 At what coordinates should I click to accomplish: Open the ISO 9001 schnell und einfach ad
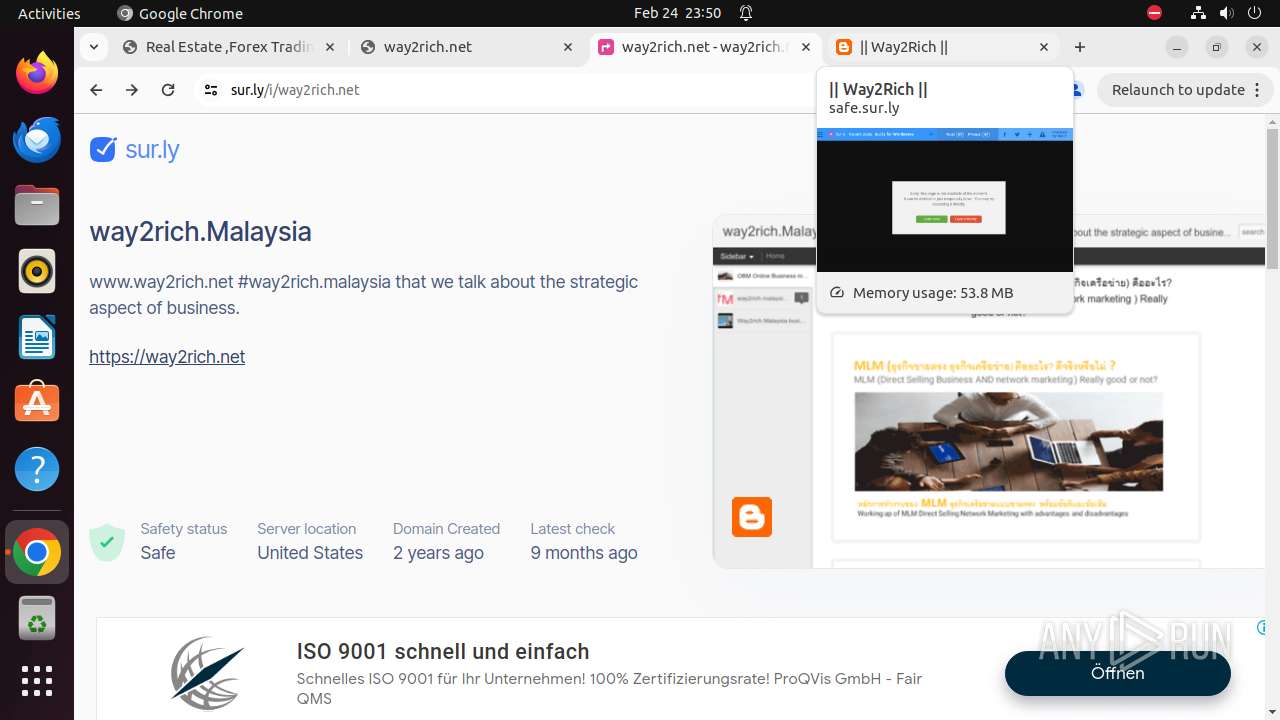443,652
